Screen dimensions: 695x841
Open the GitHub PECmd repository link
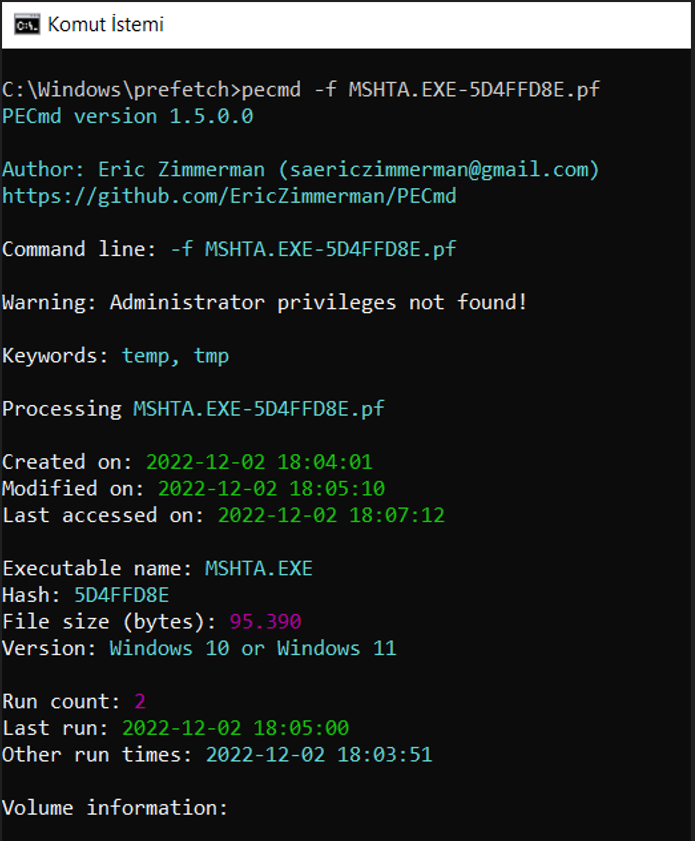click(x=229, y=196)
